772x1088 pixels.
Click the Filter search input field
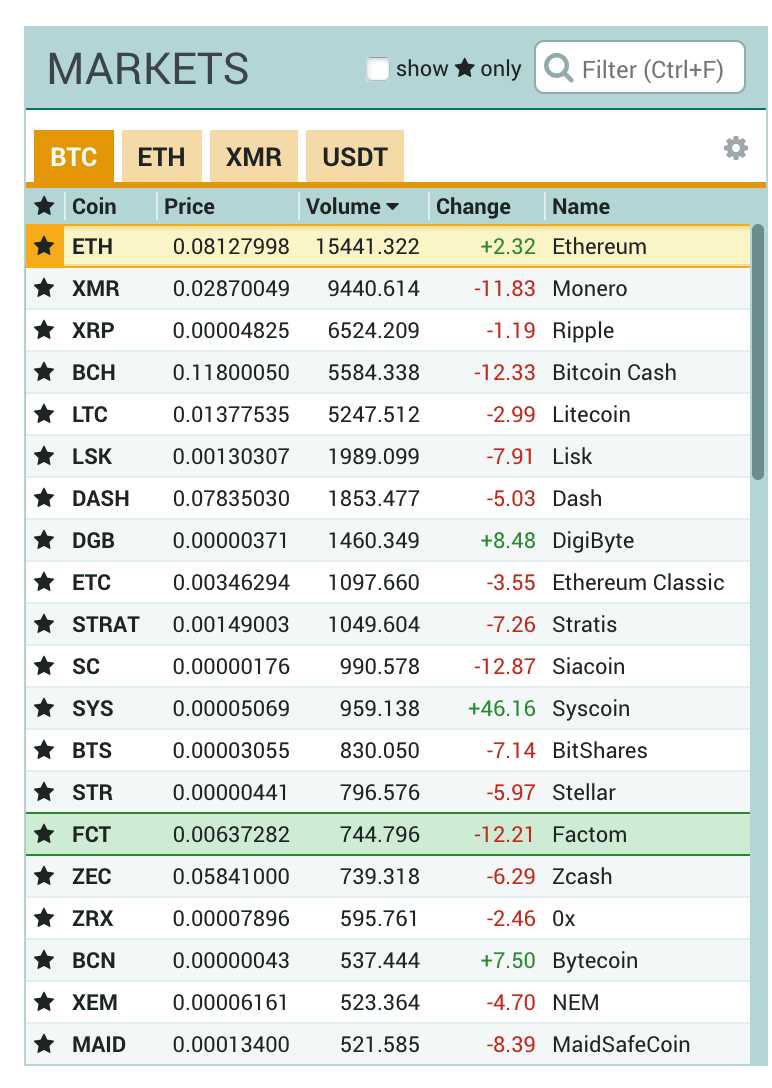(x=650, y=70)
